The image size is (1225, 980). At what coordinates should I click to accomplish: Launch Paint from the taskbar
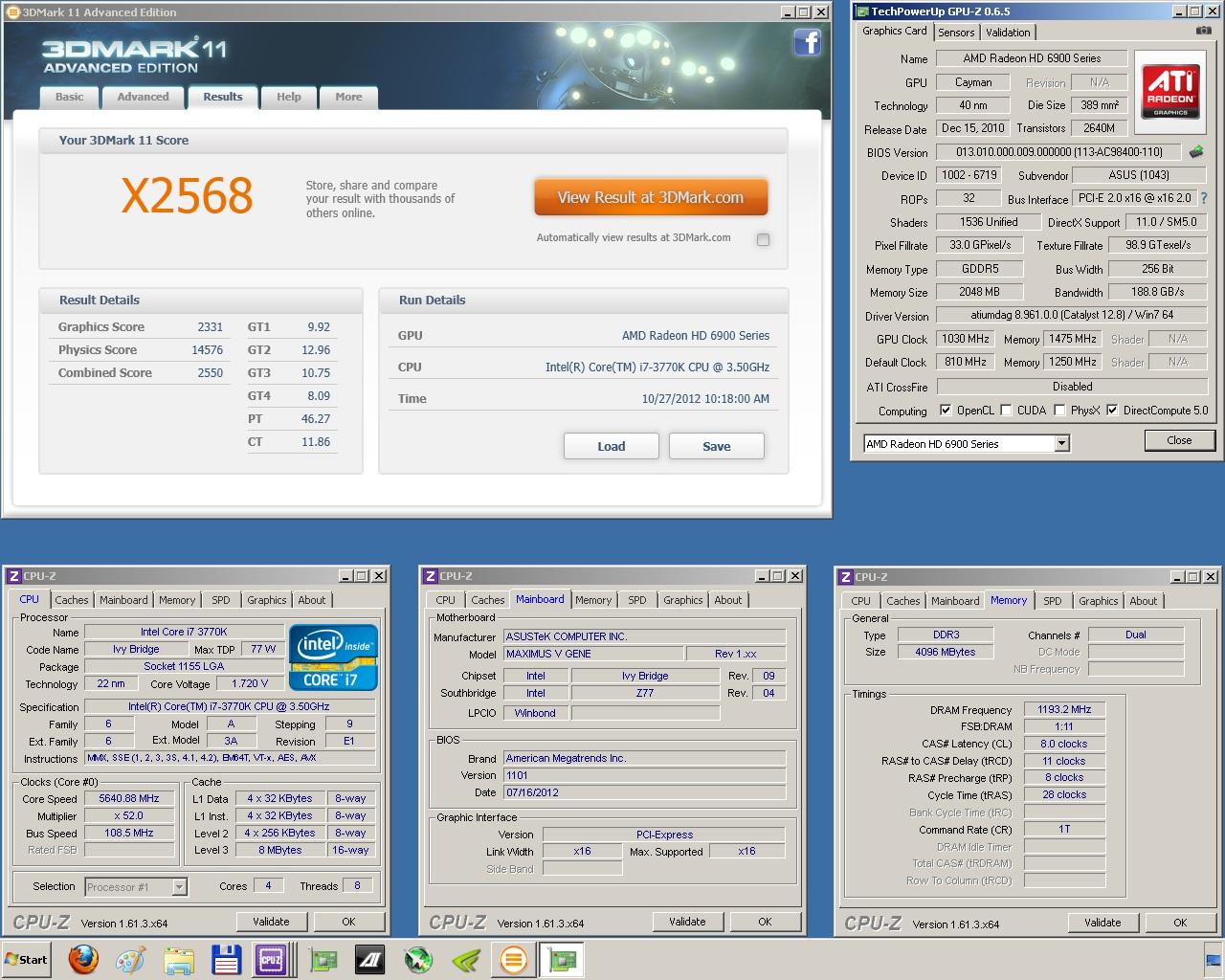(x=129, y=960)
